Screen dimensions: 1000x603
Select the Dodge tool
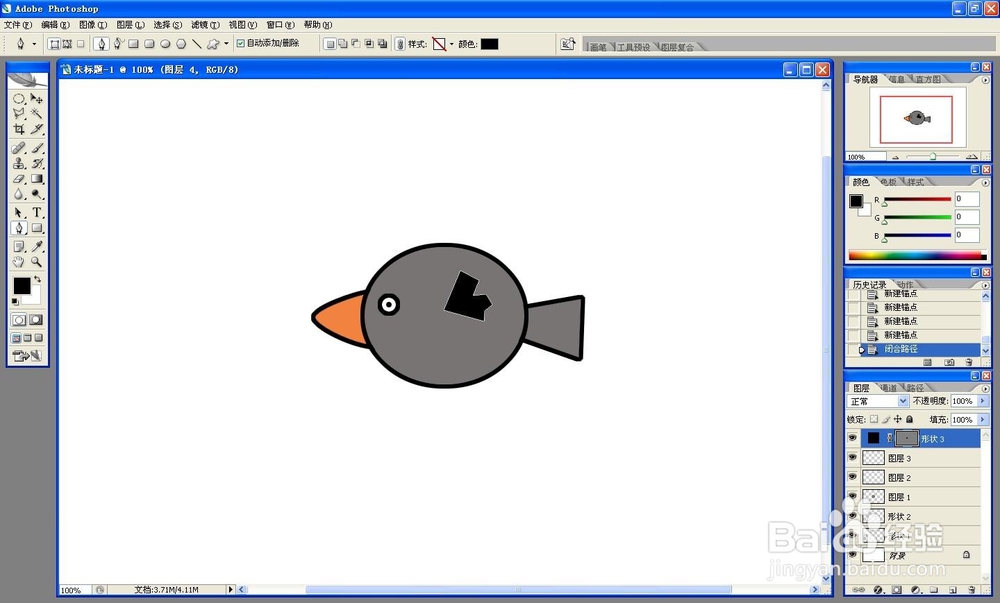coord(36,194)
